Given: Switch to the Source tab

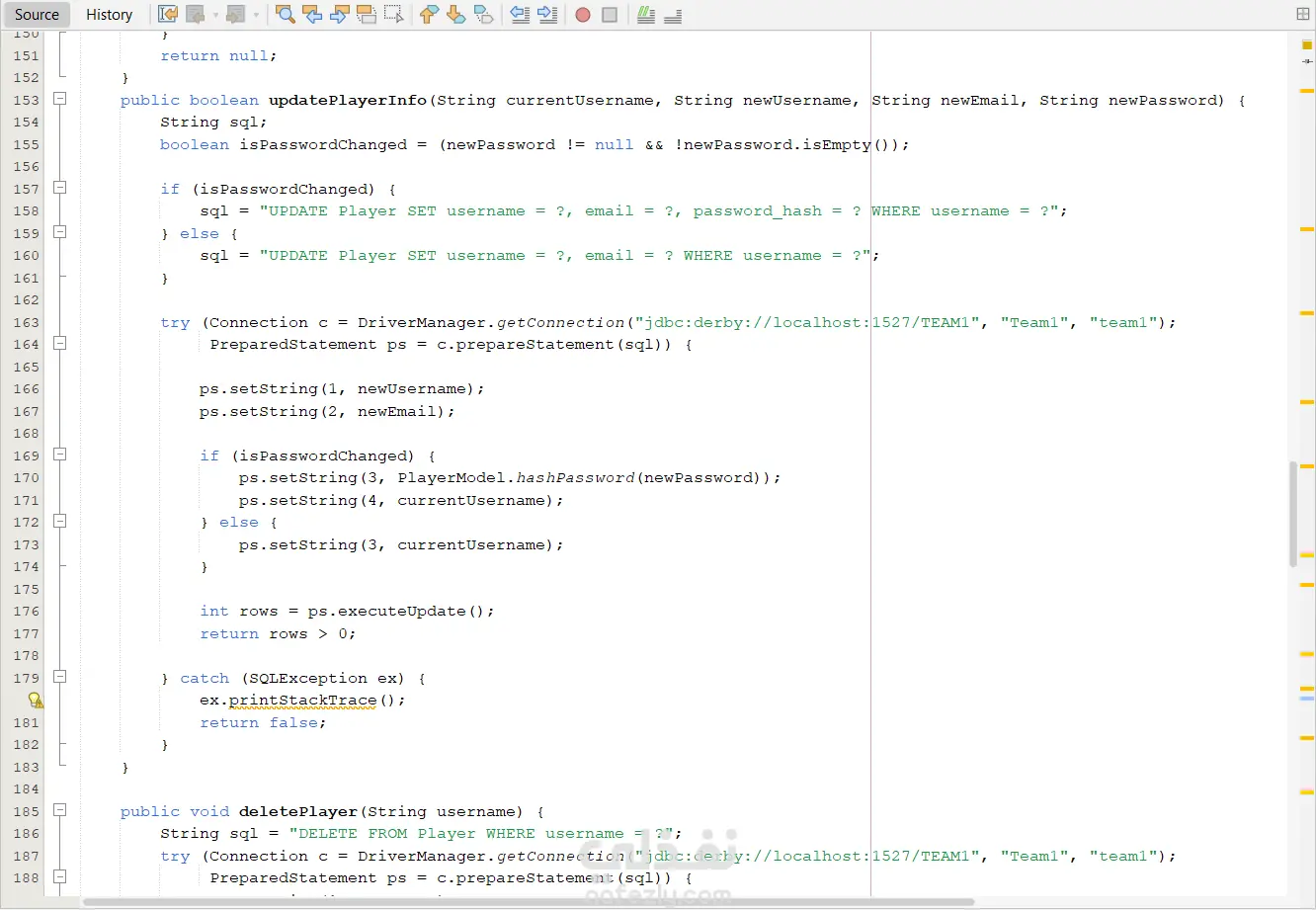Looking at the screenshot, I should [x=37, y=15].
